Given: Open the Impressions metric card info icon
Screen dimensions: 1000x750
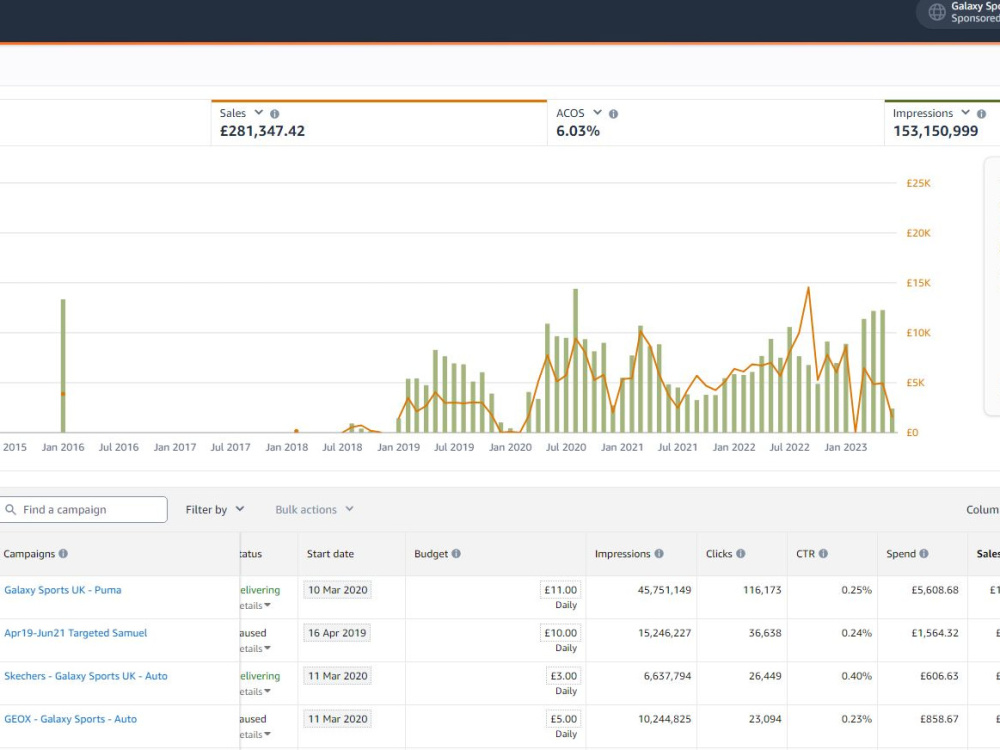Looking at the screenshot, I should click(982, 114).
